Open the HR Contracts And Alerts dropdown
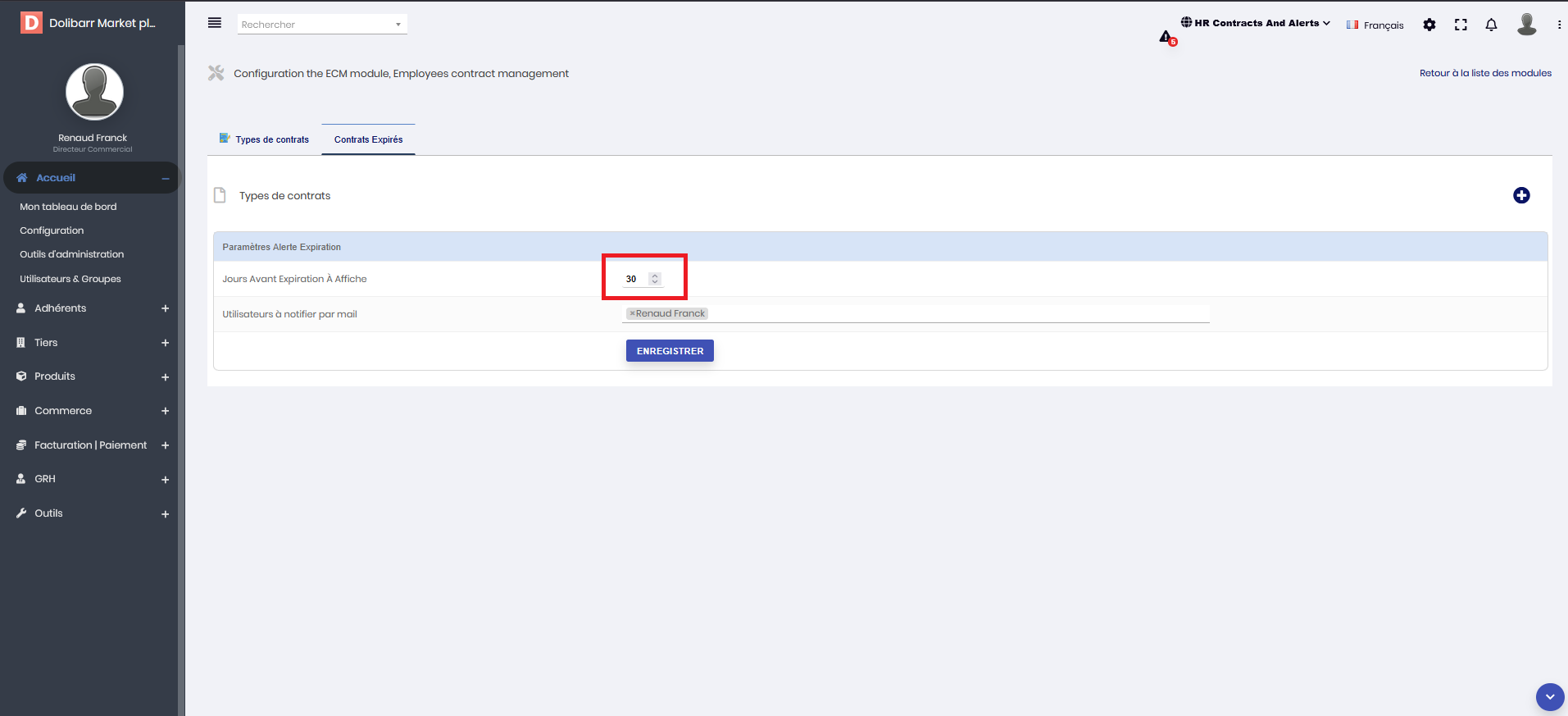Image resolution: width=1568 pixels, height=716 pixels. point(1255,23)
